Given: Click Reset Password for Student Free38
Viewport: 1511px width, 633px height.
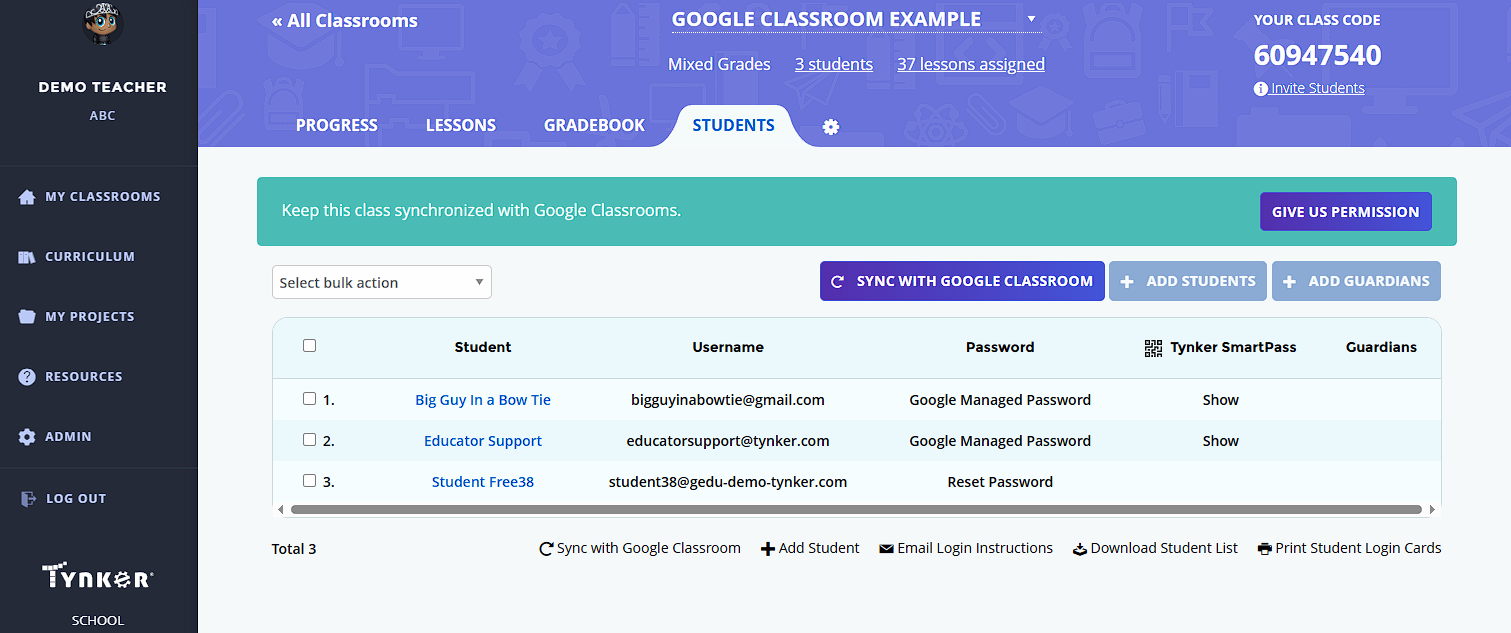Looking at the screenshot, I should click(x=1000, y=482).
